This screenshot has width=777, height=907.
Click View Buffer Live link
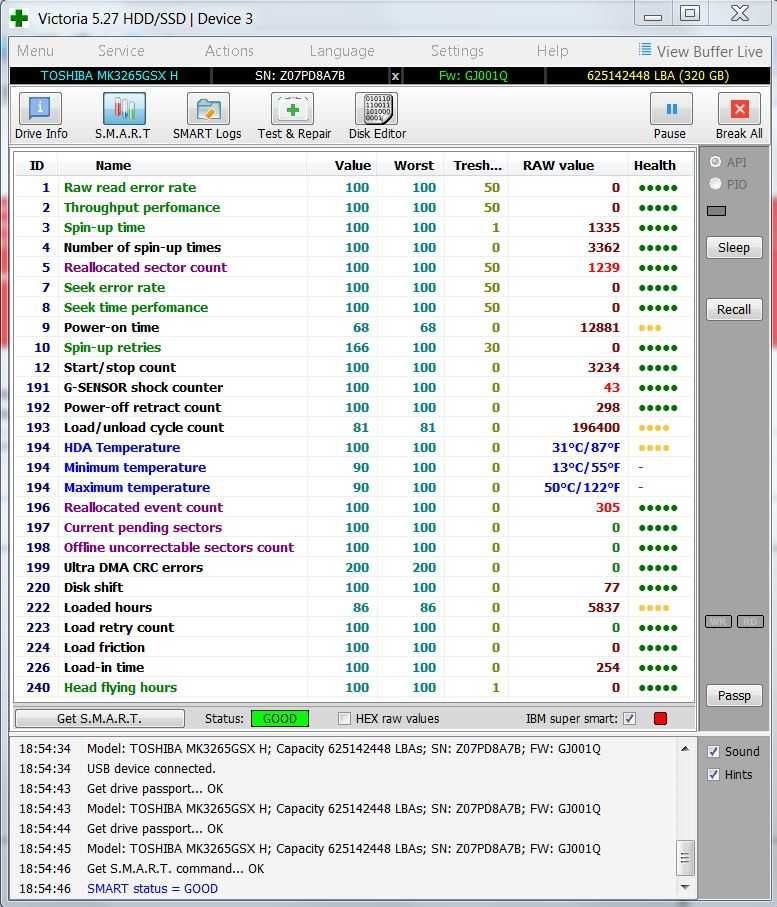[709, 51]
